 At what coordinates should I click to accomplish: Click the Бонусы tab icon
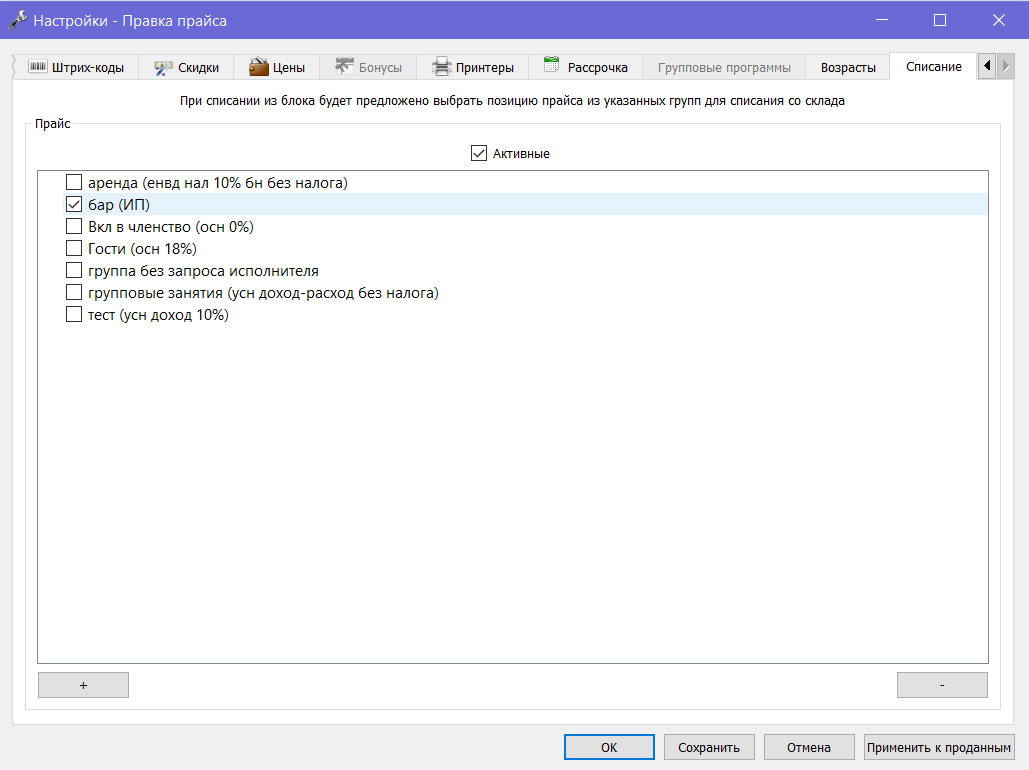pos(345,66)
